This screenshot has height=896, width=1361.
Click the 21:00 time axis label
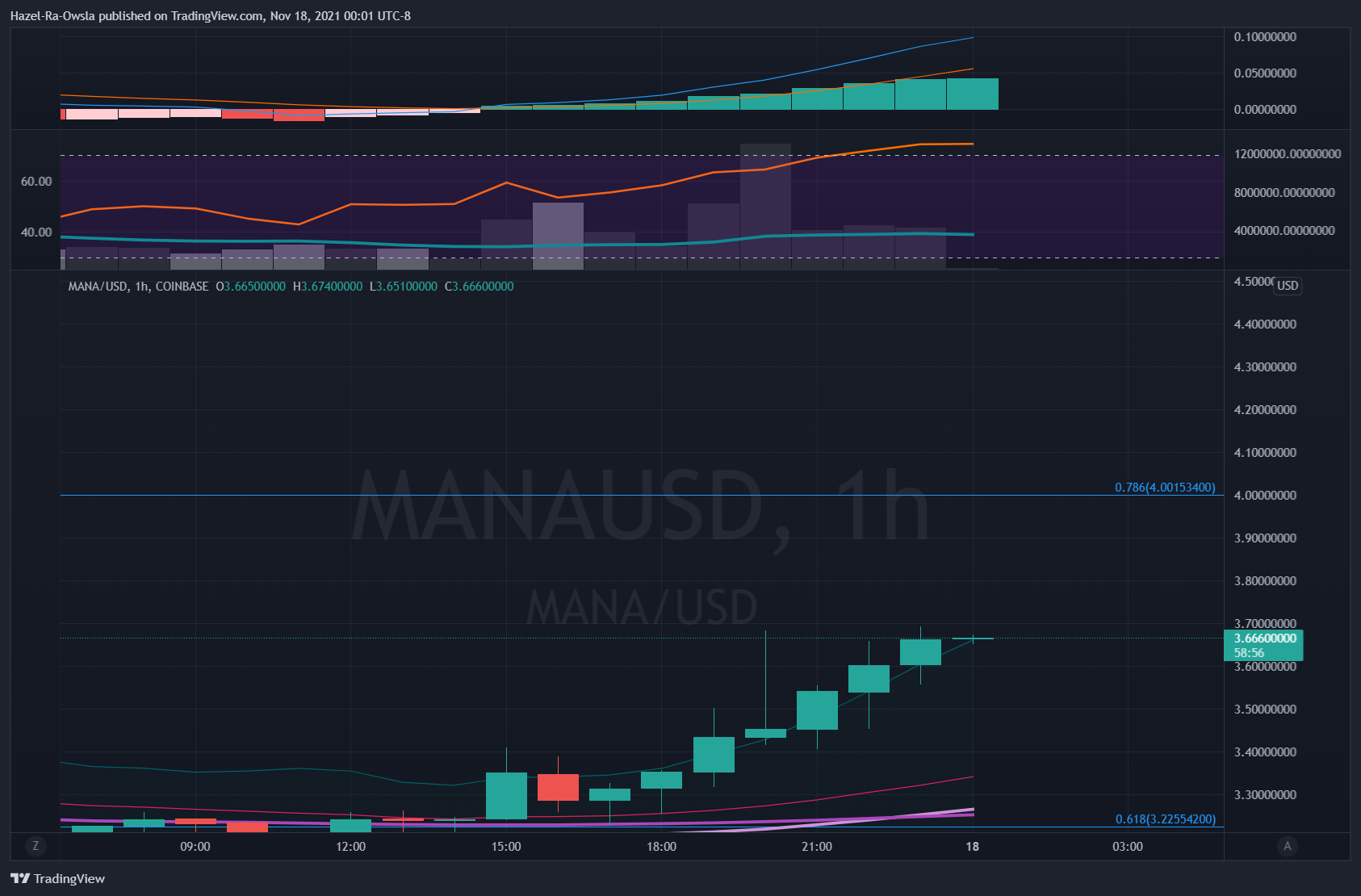817,846
